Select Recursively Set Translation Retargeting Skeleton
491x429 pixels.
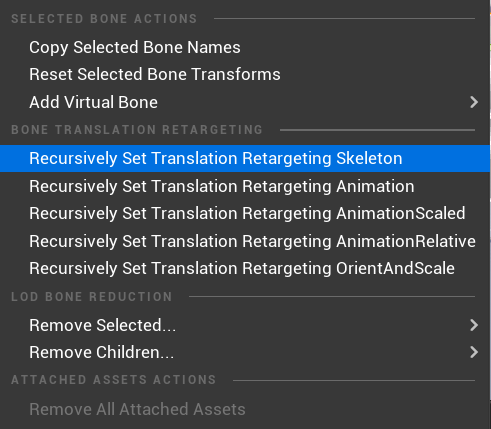coord(245,158)
